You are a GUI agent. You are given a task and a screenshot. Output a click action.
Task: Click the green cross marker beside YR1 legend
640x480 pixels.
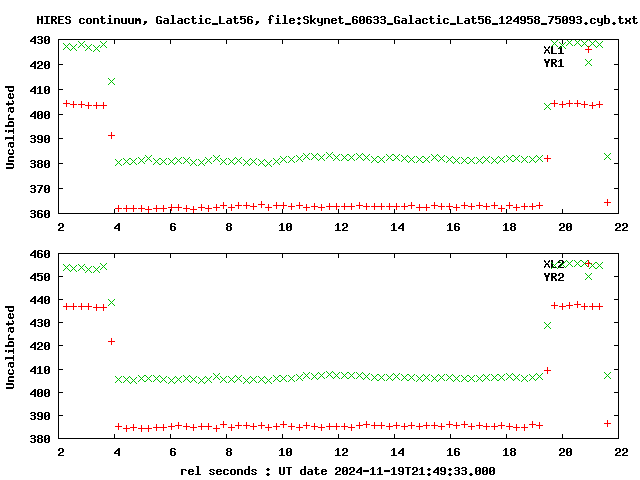[588, 62]
